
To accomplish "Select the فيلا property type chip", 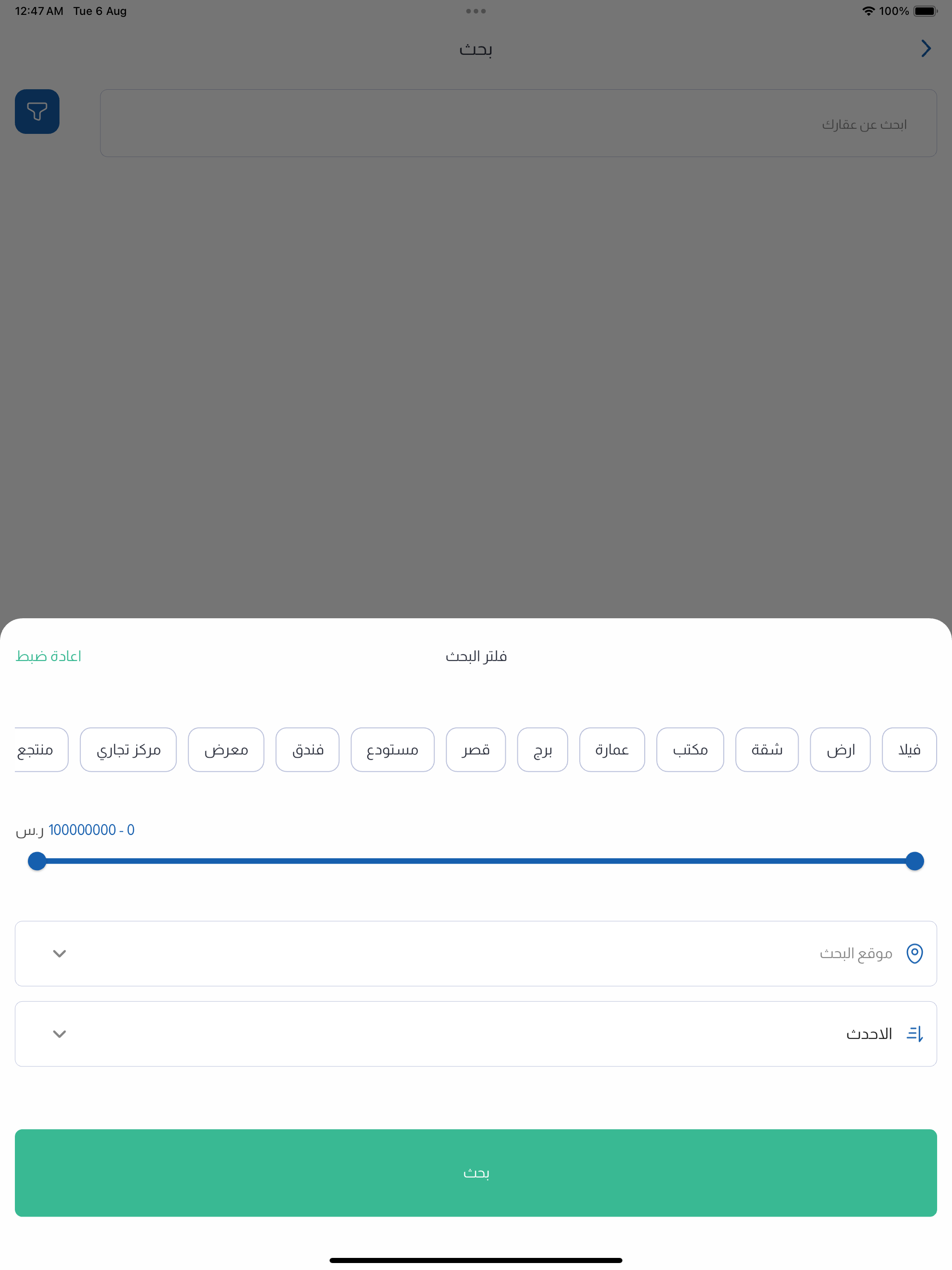I will coord(909,750).
